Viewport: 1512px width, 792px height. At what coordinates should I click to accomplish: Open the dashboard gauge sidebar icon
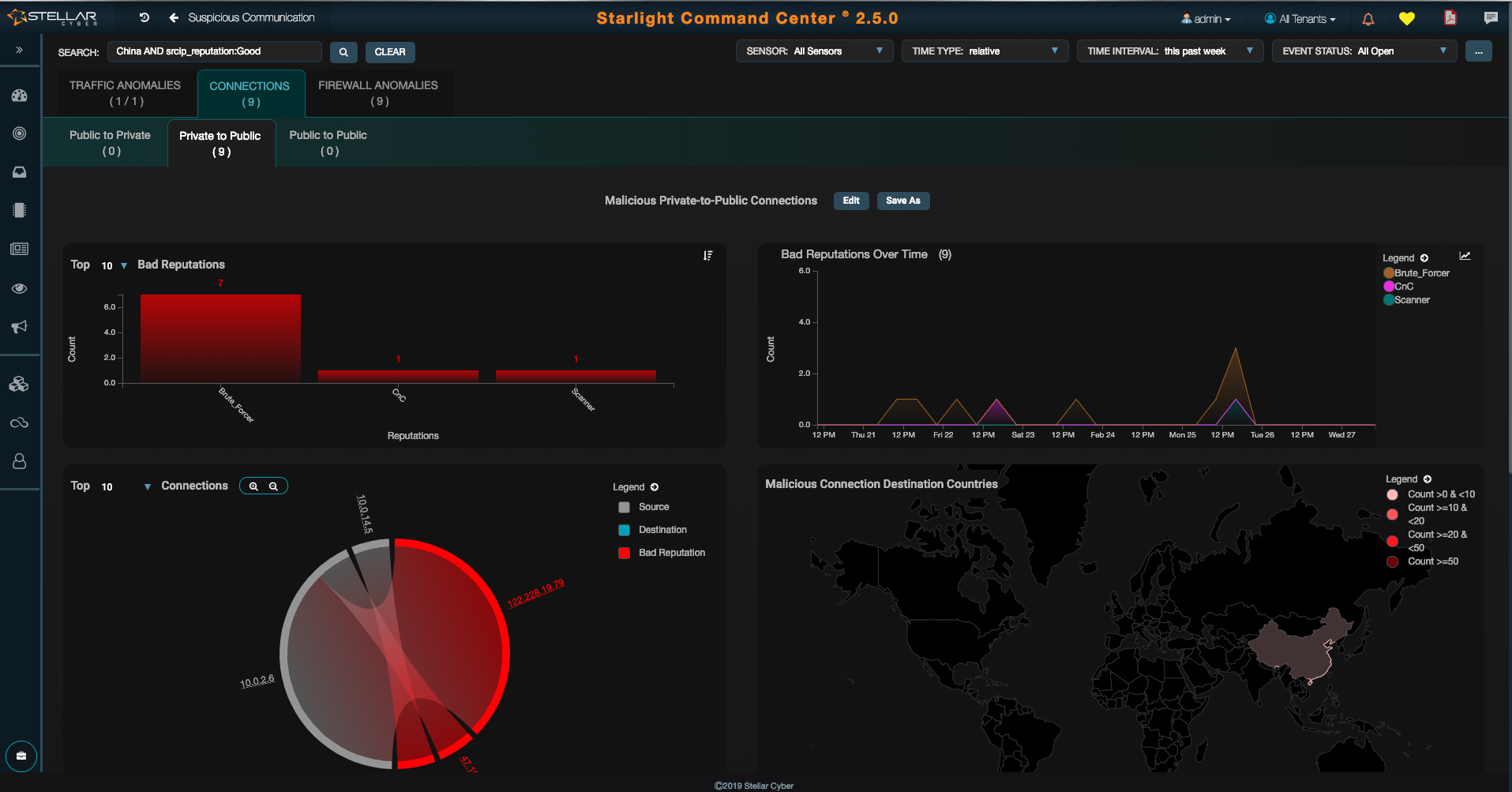(20, 96)
